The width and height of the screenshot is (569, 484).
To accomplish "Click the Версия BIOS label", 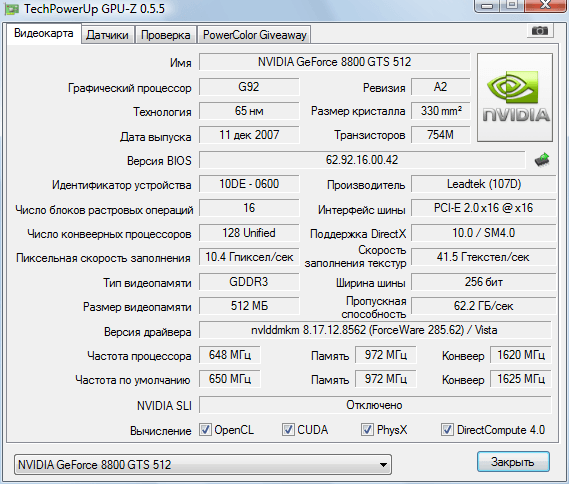I will (159, 161).
